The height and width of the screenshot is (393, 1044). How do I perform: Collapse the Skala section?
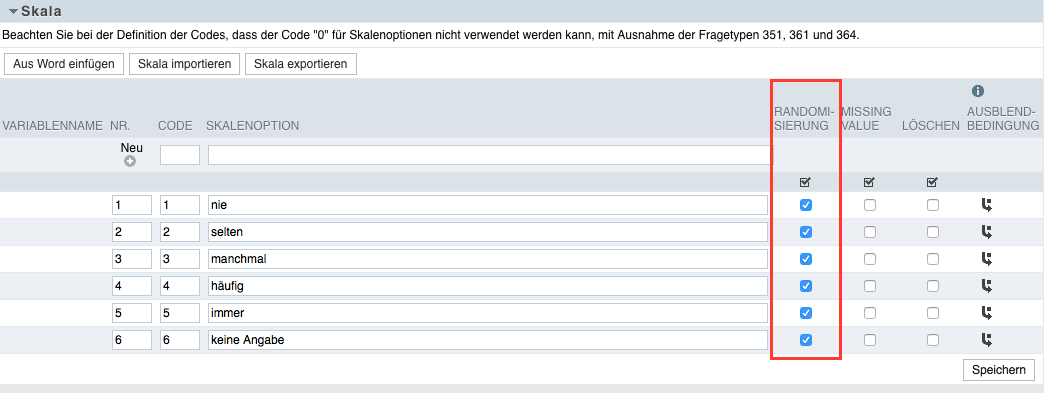click(13, 11)
